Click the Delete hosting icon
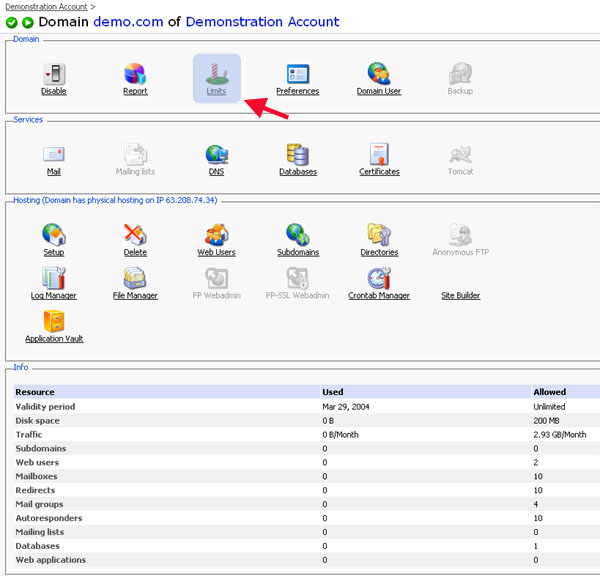600x576 pixels. (135, 235)
